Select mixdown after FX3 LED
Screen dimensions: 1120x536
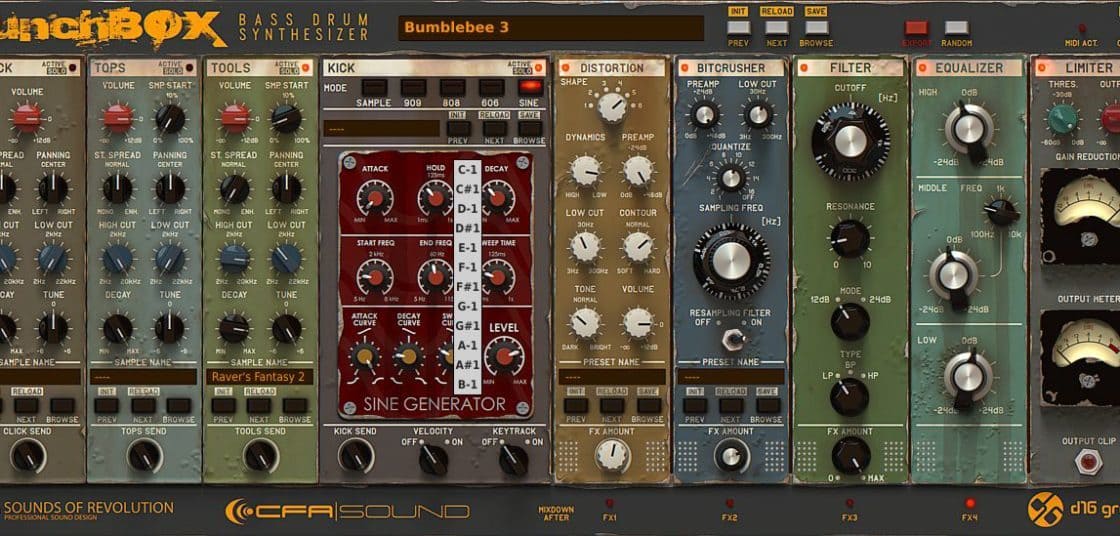849,503
